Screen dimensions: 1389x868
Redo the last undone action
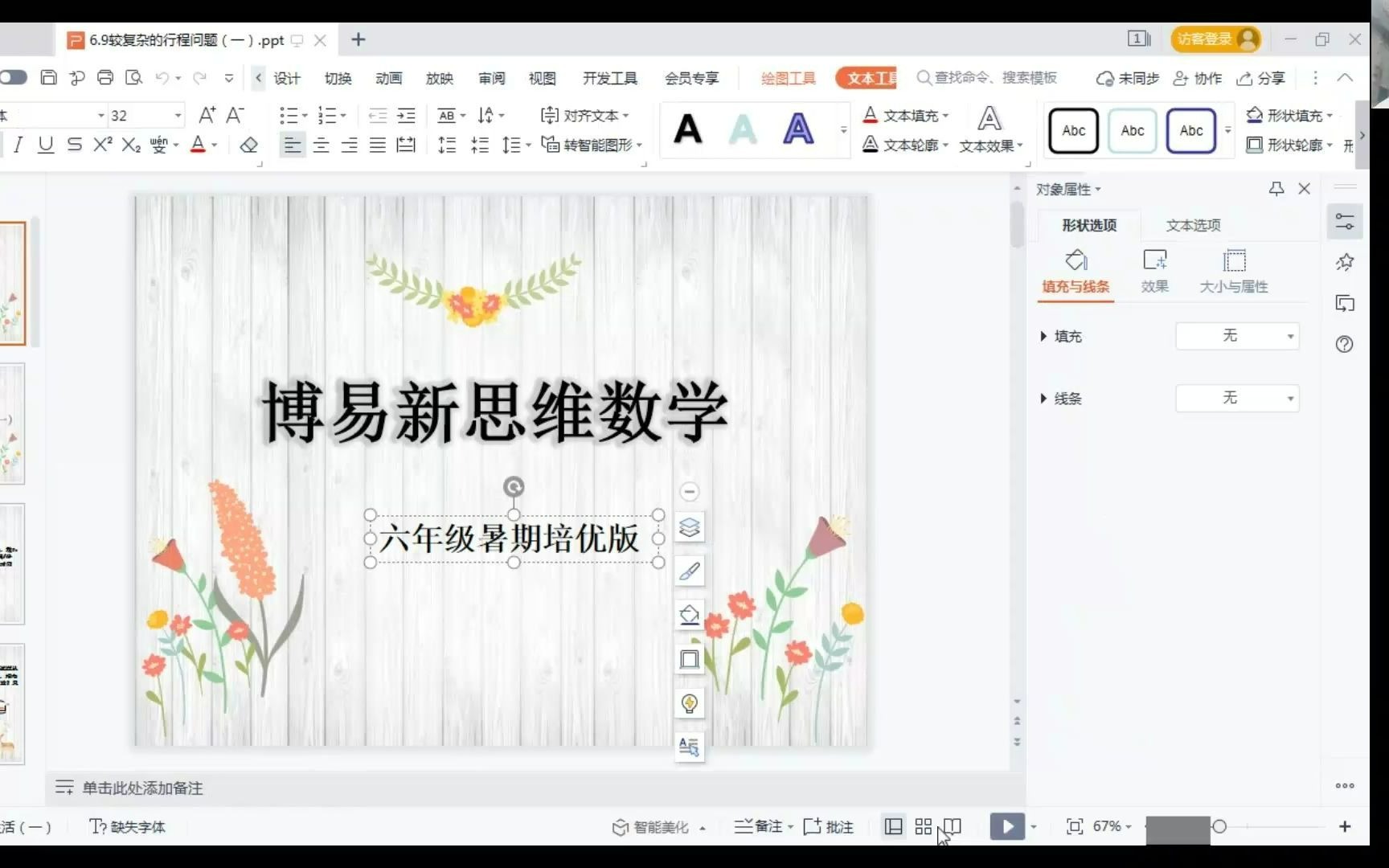click(199, 77)
